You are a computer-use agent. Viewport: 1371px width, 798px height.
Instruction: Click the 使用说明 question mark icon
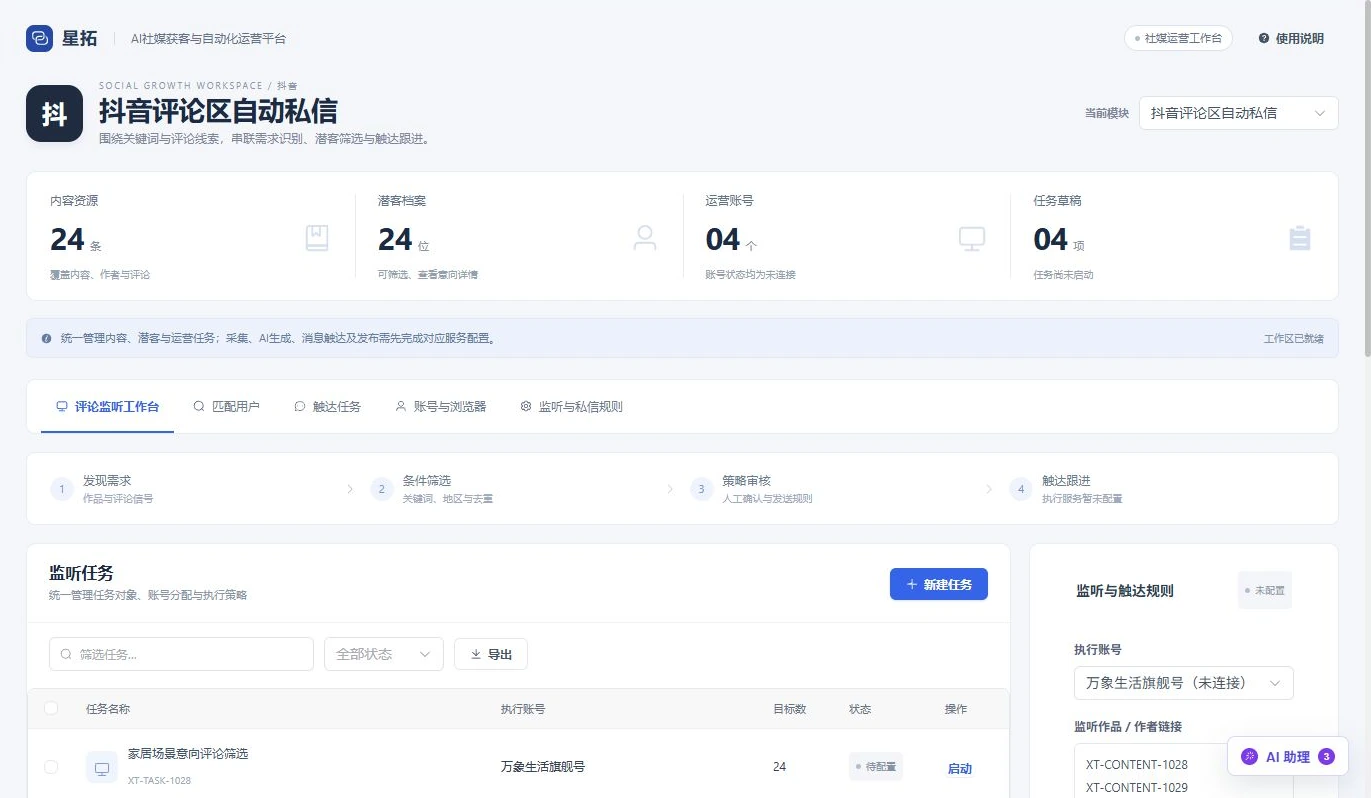point(1264,38)
